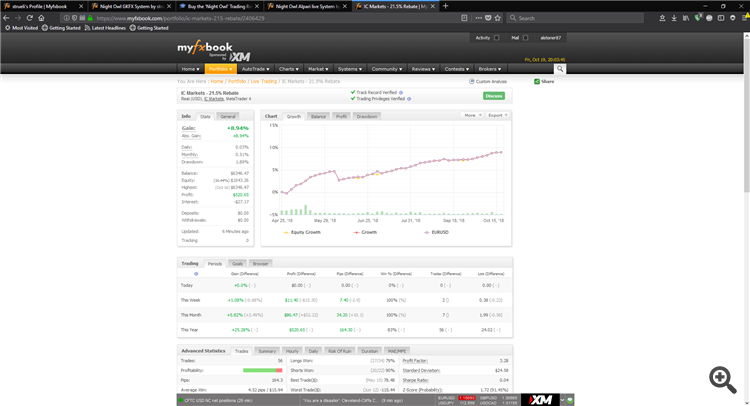
Task: Expand the Systems nav dropdown
Action: [x=350, y=69]
